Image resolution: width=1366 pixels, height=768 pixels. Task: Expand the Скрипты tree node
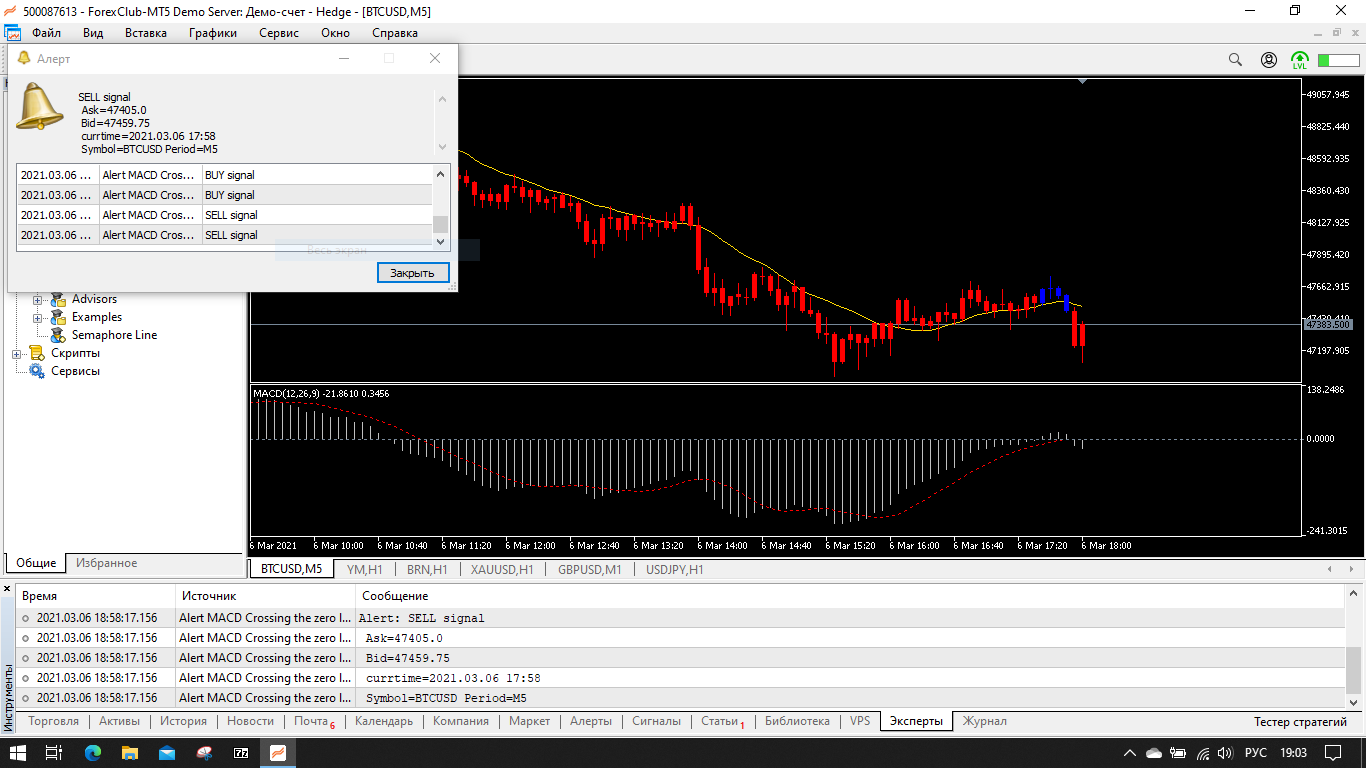tap(17, 353)
